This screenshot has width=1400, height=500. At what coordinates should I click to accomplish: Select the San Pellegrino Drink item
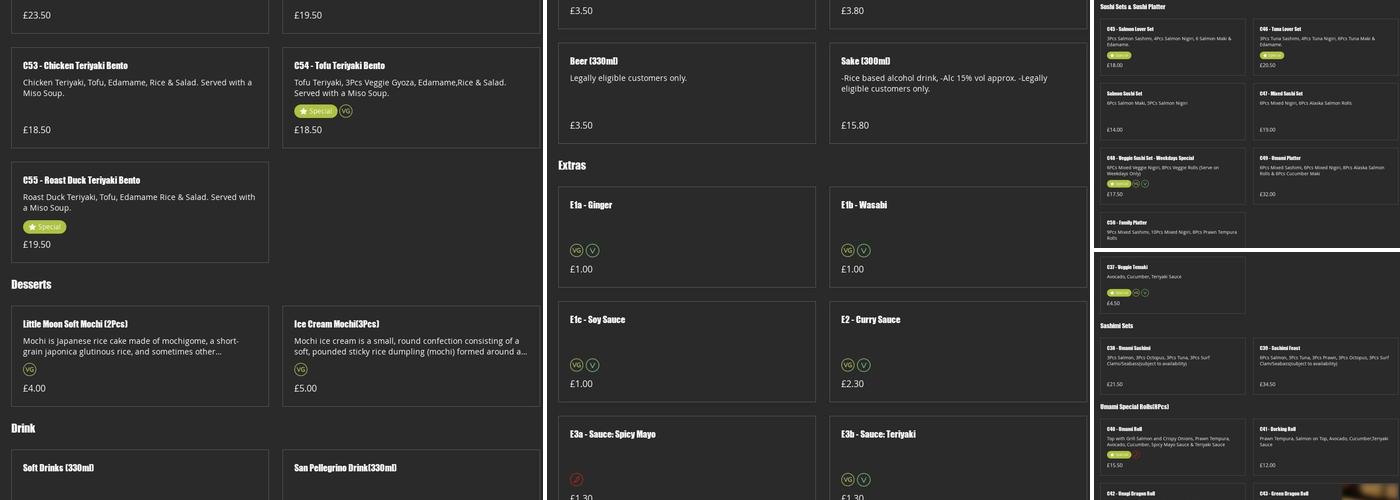click(410, 474)
